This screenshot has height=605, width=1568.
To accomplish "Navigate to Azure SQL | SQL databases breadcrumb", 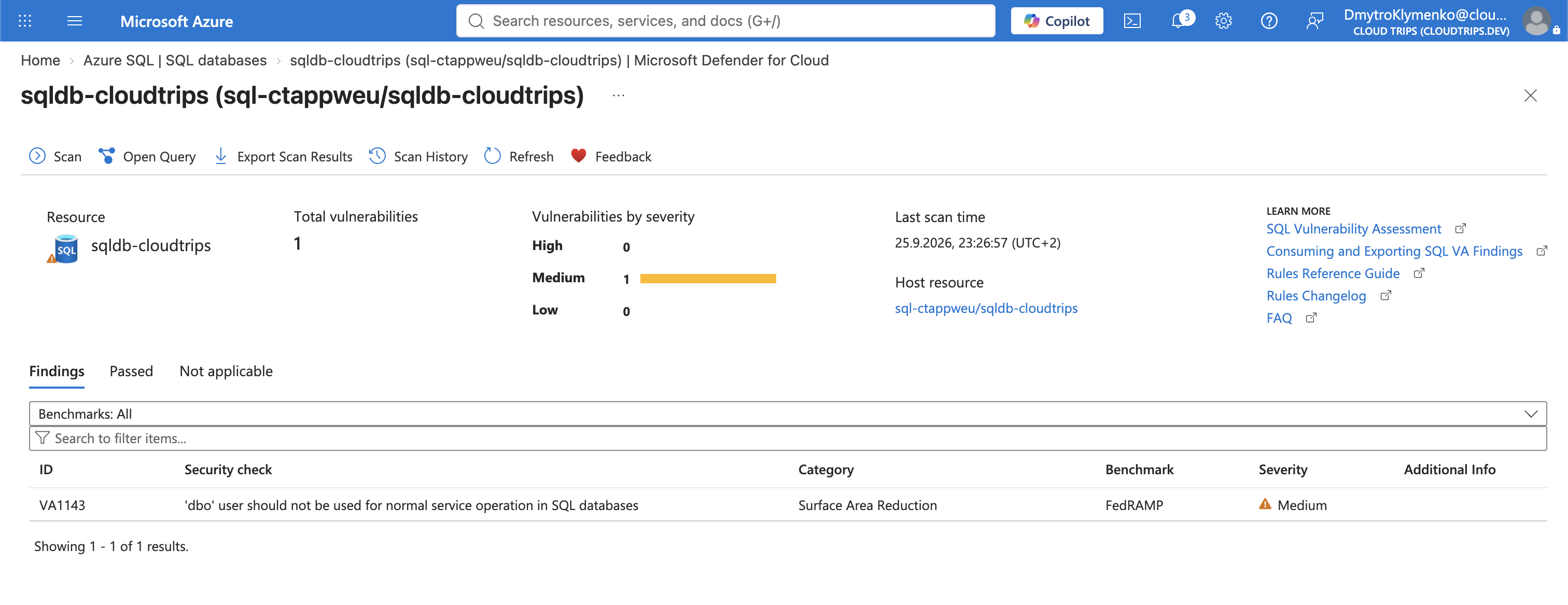I will point(175,60).
